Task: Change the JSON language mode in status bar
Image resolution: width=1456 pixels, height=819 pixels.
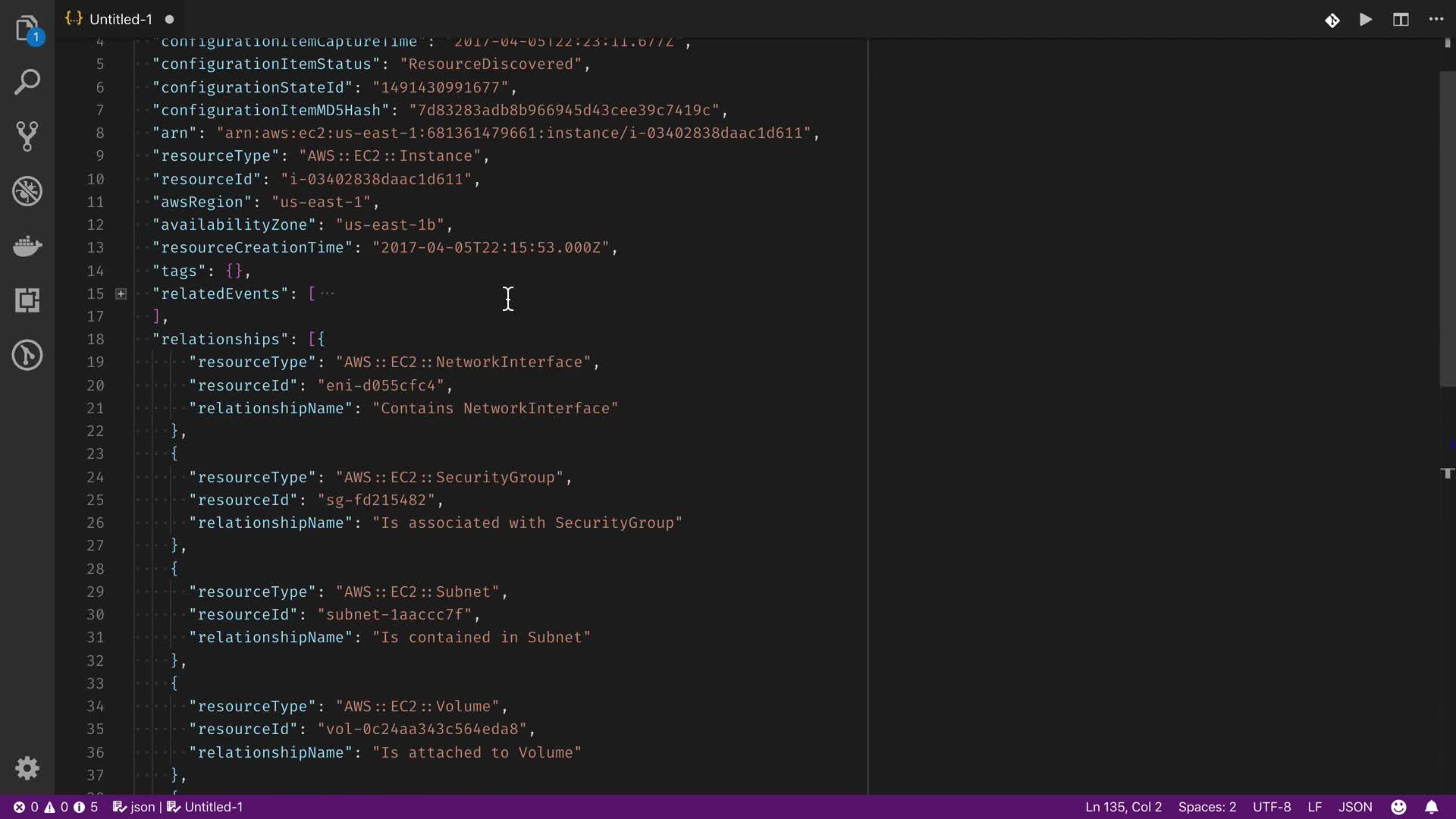Action: pos(1355,807)
